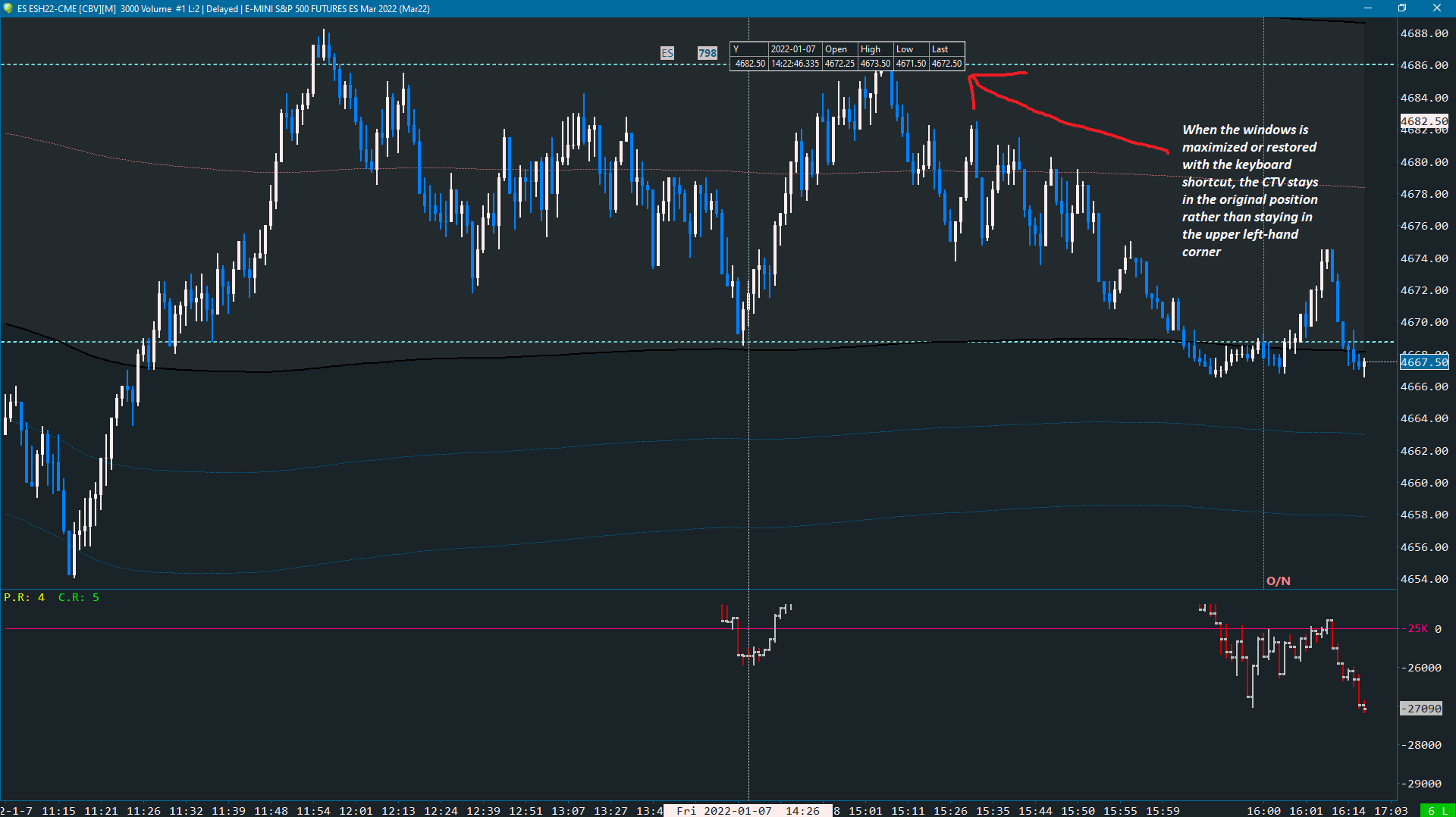The width and height of the screenshot is (1456, 817).
Task: Click the Last column header cell
Action: (946, 49)
